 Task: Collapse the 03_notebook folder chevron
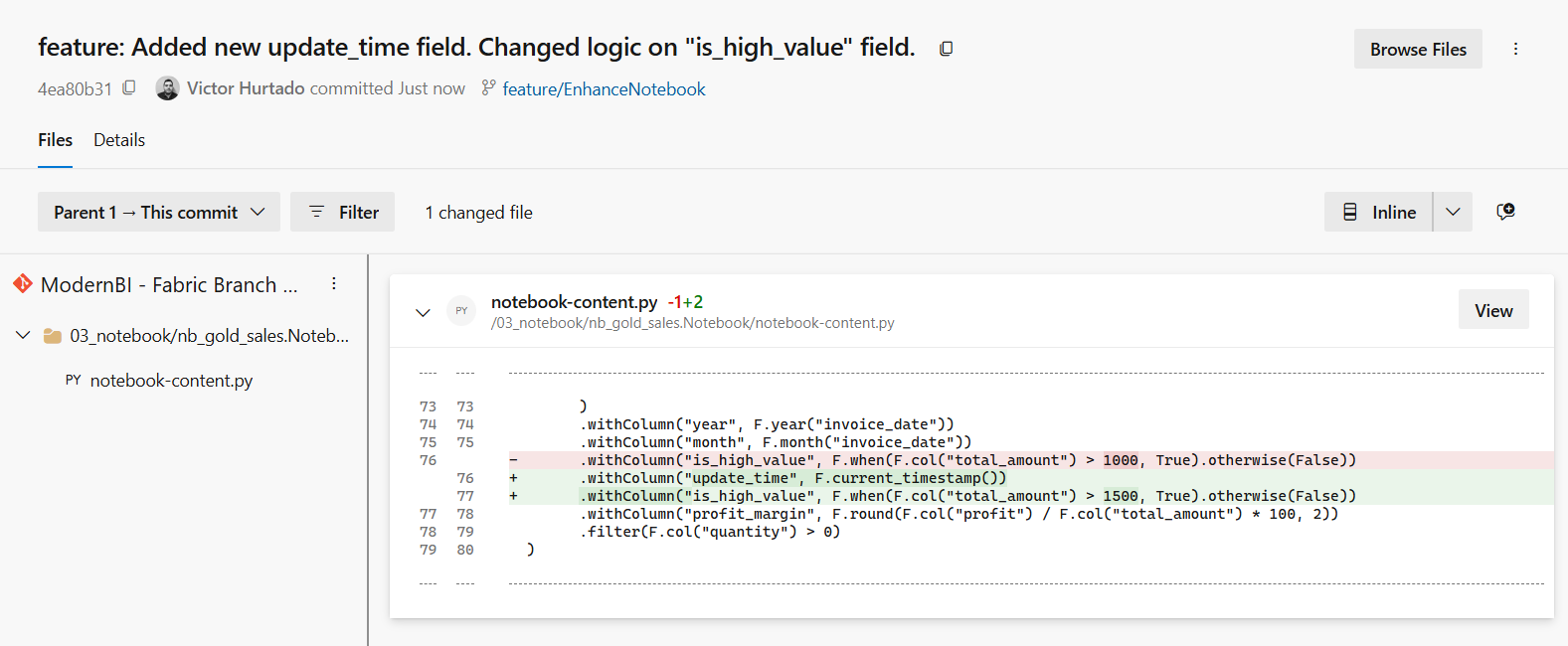[x=23, y=335]
